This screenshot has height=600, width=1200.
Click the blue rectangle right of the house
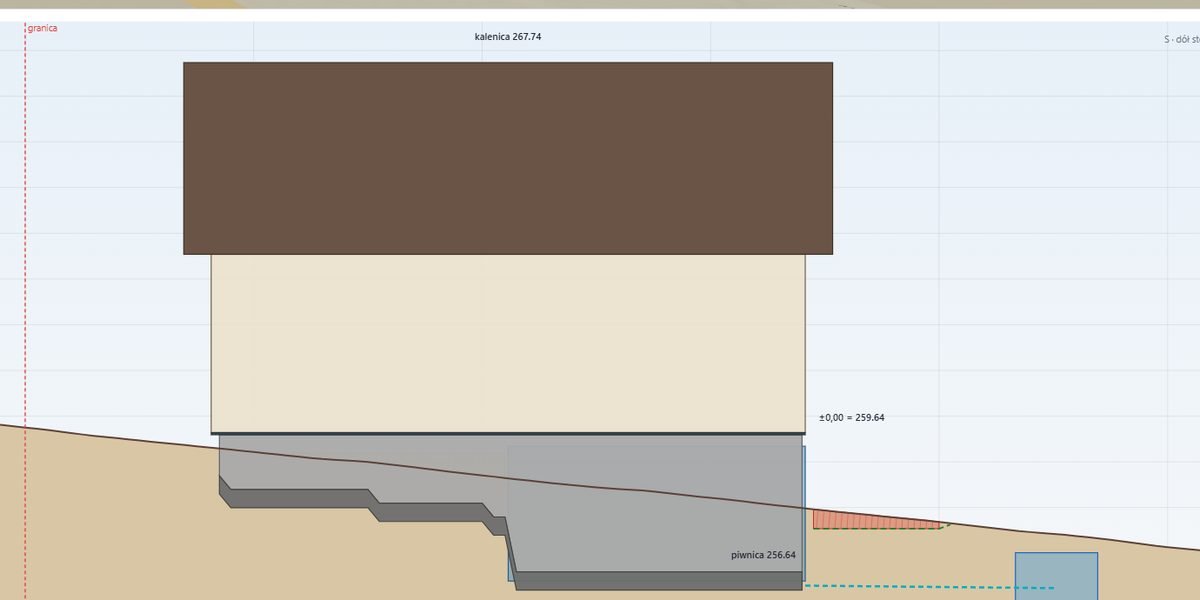1056,576
